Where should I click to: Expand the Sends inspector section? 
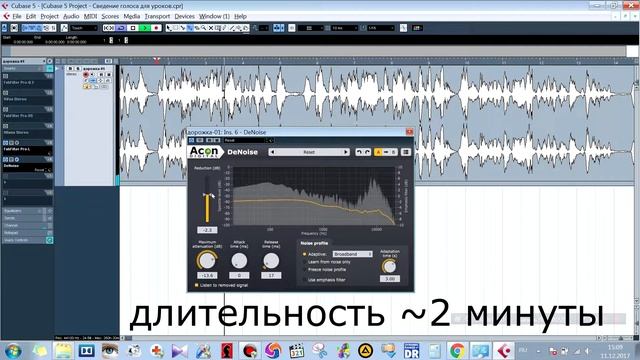click(27, 218)
